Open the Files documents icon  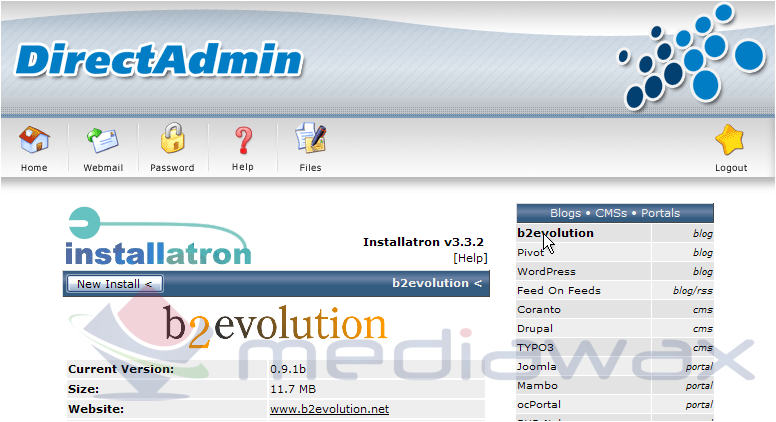310,138
